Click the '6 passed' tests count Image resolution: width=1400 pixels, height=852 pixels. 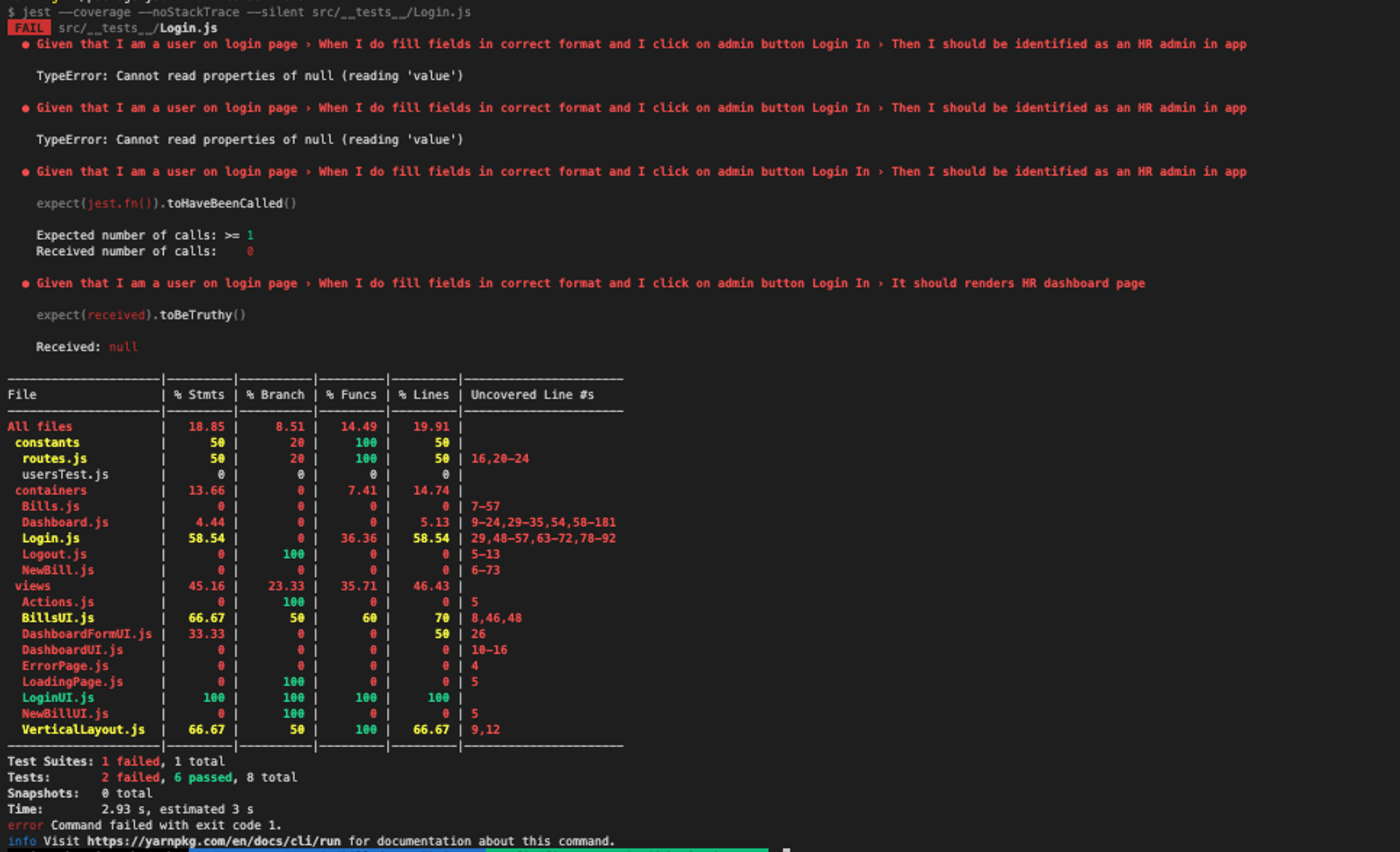click(202, 777)
